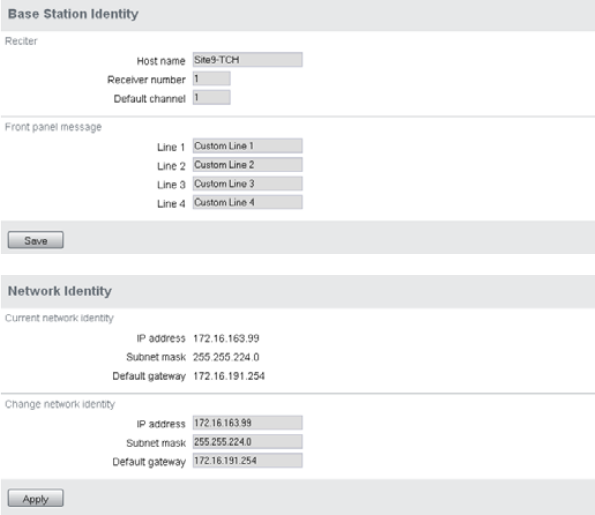Click the Network Identity heading
This screenshot has width=595, height=515.
60,291
